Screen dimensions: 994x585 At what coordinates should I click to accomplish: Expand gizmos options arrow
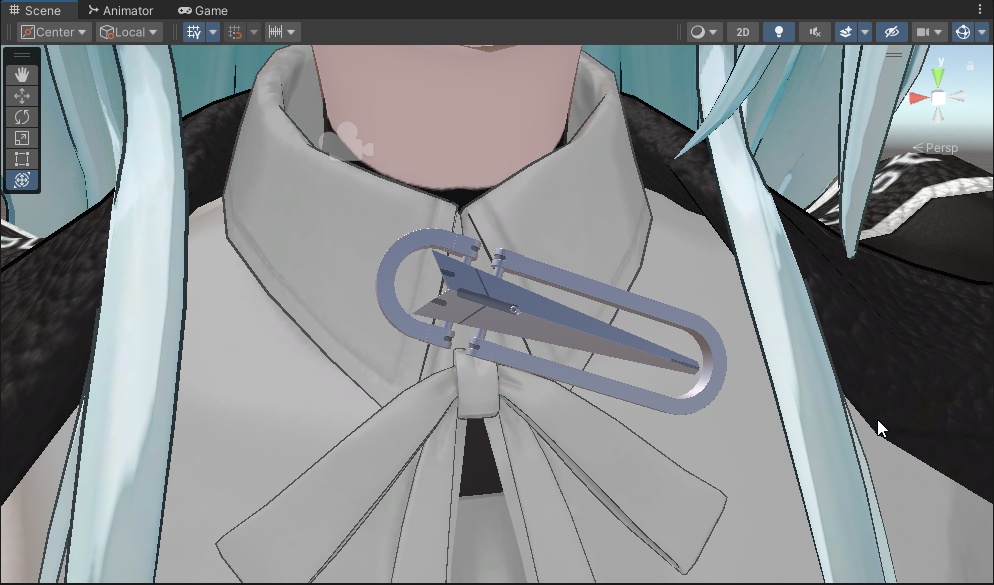(982, 32)
